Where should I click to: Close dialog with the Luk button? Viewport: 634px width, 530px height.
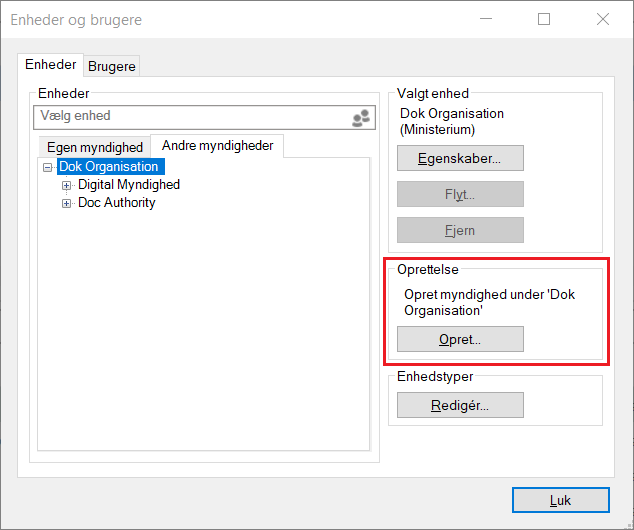point(560,499)
